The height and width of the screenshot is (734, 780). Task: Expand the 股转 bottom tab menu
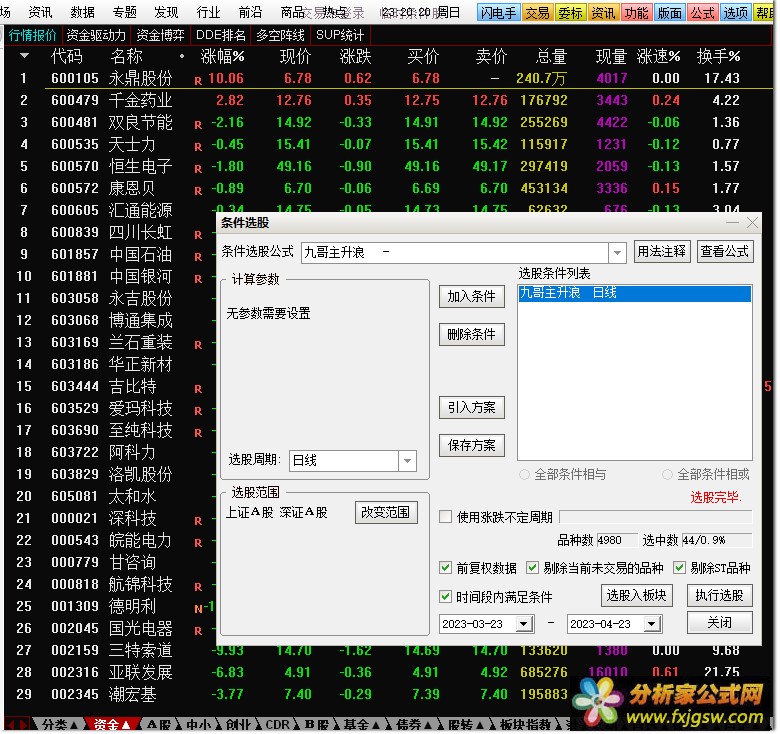pos(480,725)
